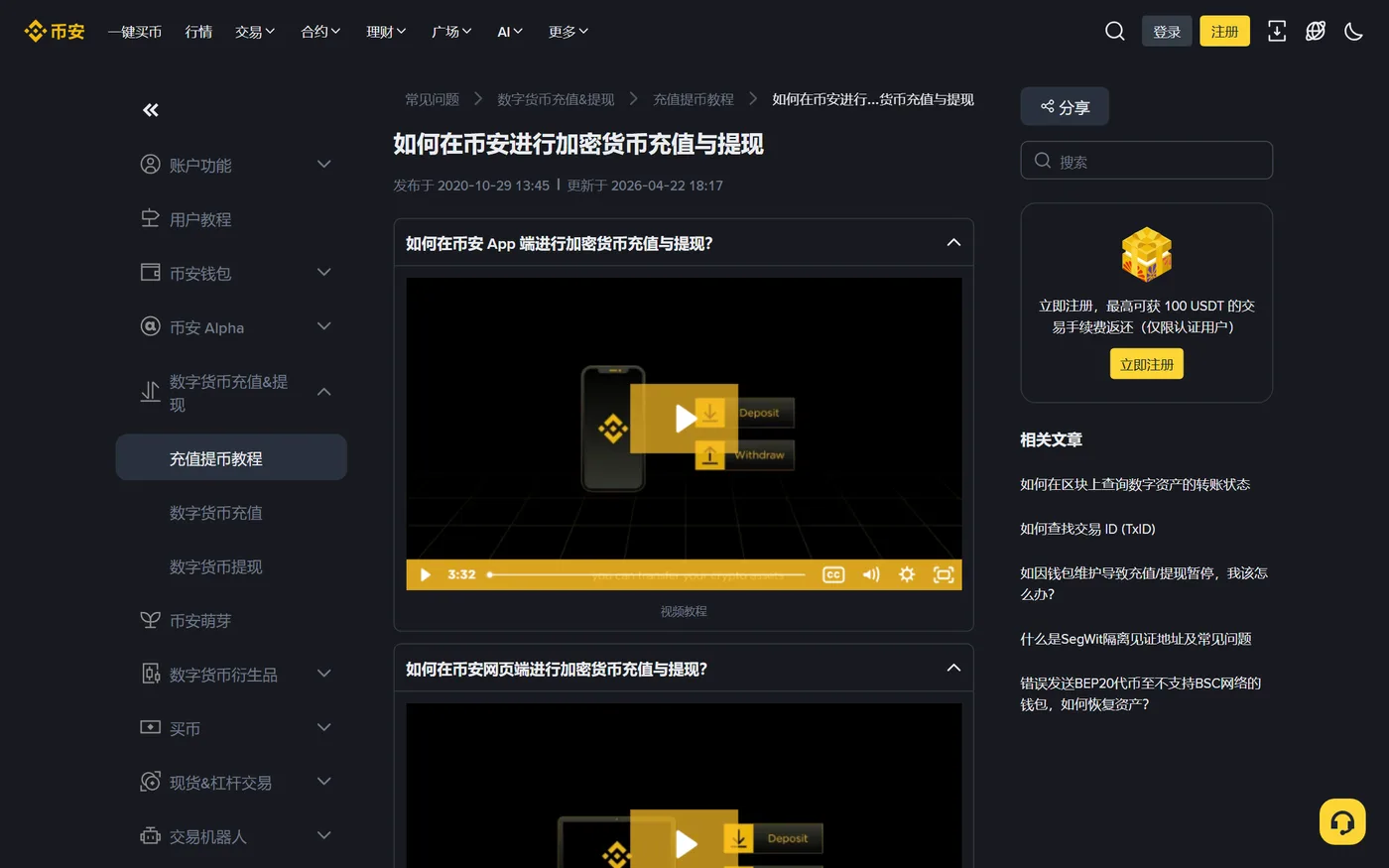Go to 一键买币 in navigation

[x=134, y=32]
